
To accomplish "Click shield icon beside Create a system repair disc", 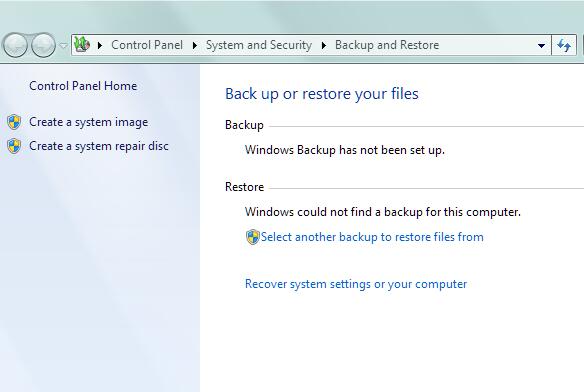I will tap(14, 146).
